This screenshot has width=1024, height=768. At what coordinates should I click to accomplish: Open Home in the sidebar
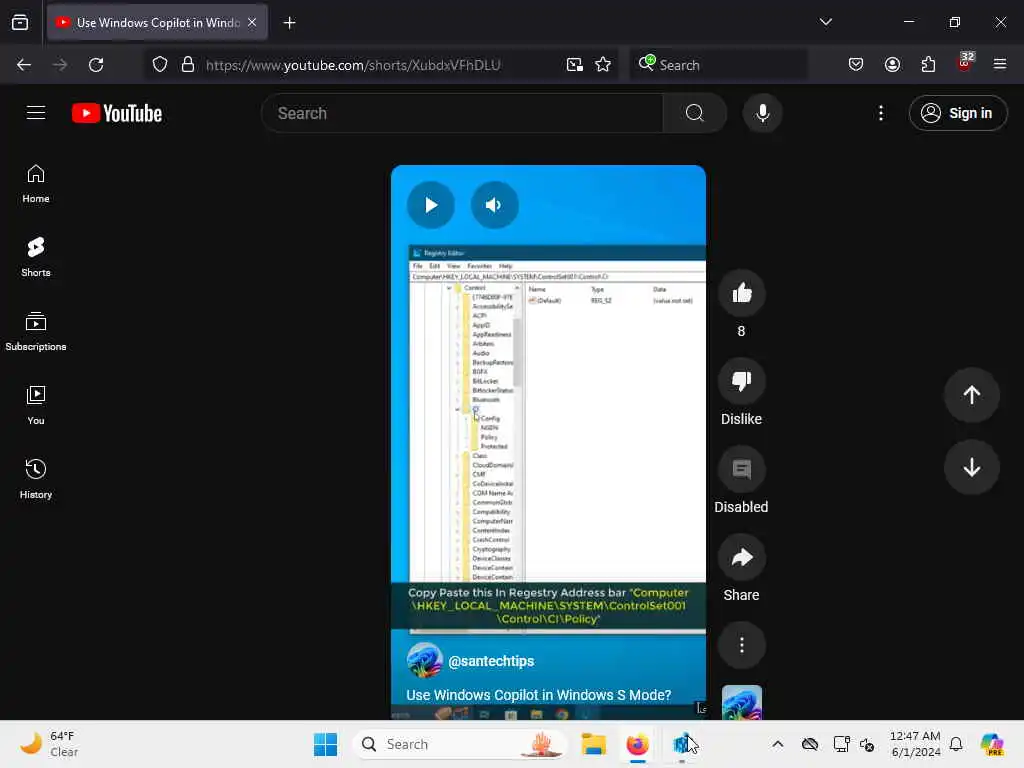pos(36,184)
